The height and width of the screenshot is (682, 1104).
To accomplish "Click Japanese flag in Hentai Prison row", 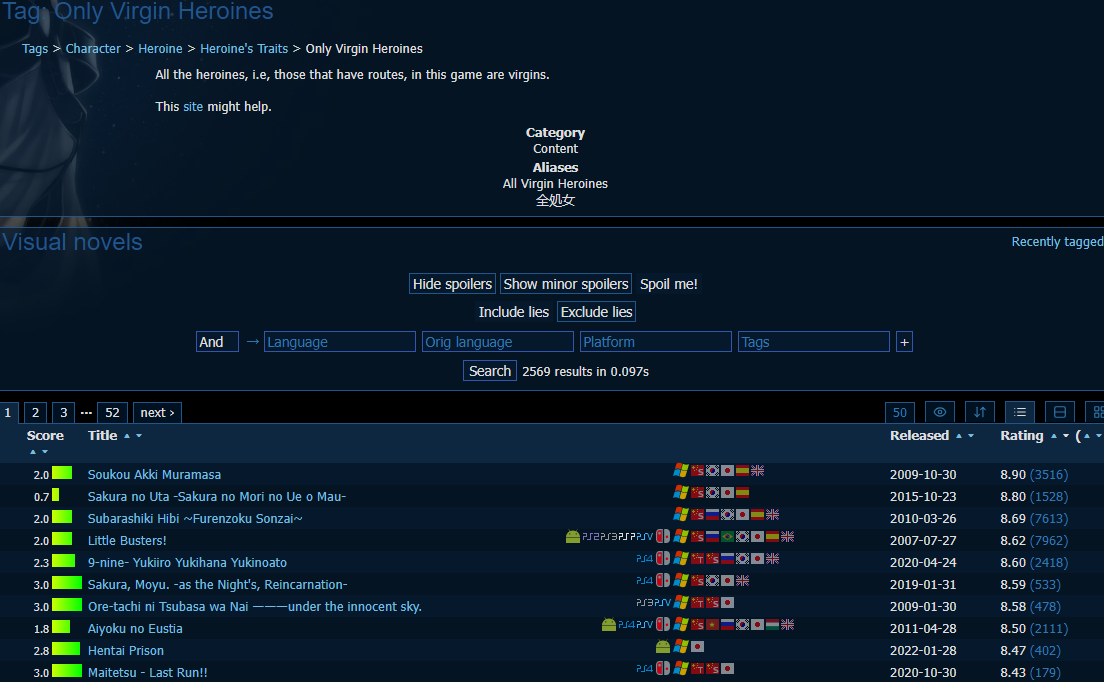I will [697, 646].
